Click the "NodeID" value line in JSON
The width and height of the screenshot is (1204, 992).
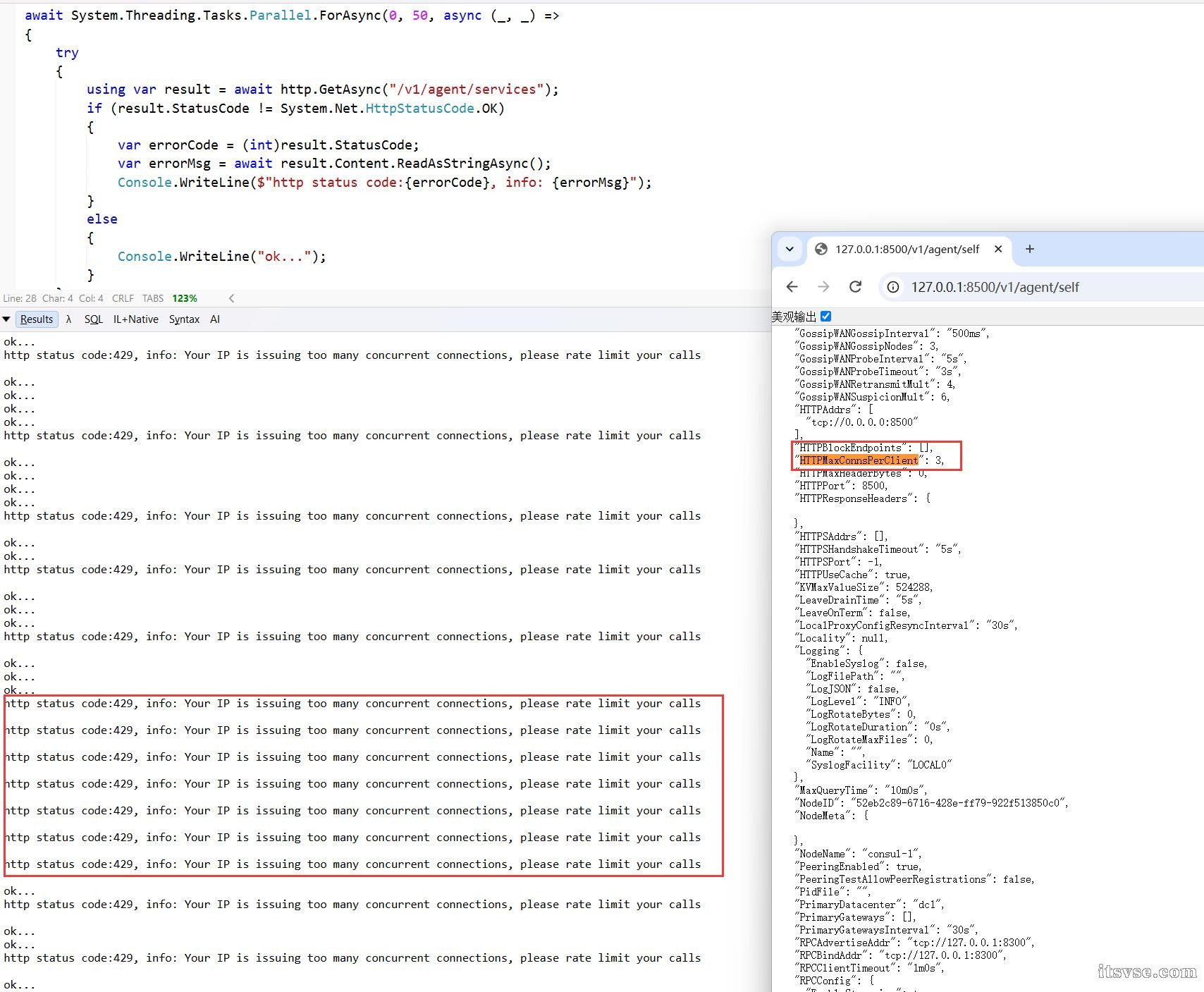(x=931, y=803)
